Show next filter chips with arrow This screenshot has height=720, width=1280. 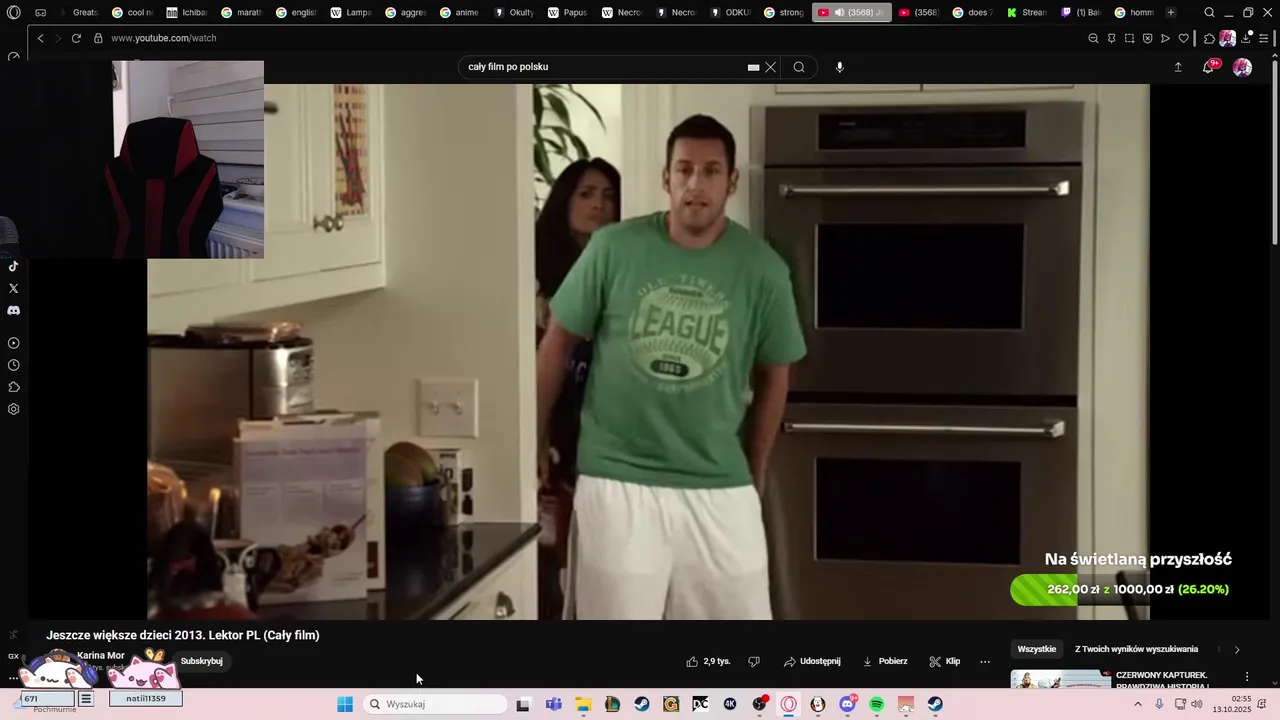point(1237,649)
